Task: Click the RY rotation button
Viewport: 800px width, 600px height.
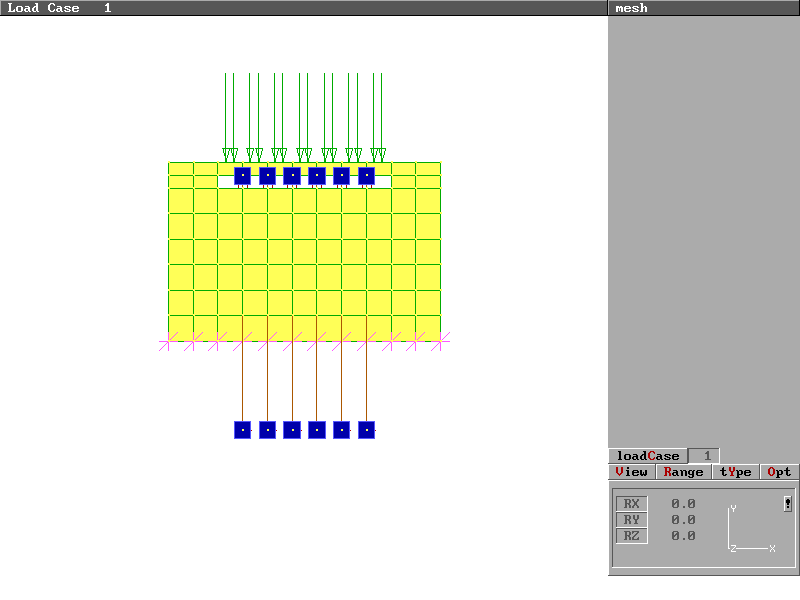Action: (631, 520)
